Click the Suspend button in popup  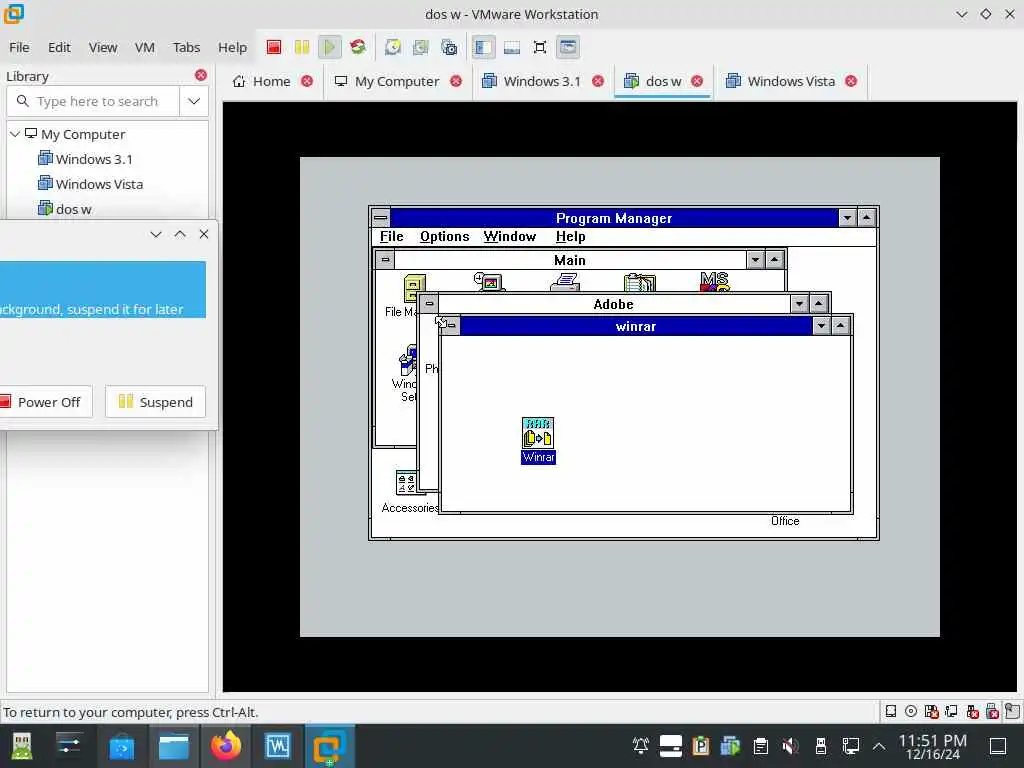[x=155, y=402]
